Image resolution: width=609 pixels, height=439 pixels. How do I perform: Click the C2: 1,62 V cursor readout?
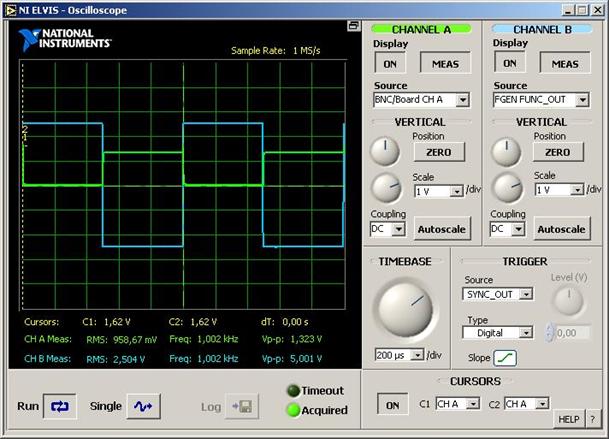pos(193,322)
